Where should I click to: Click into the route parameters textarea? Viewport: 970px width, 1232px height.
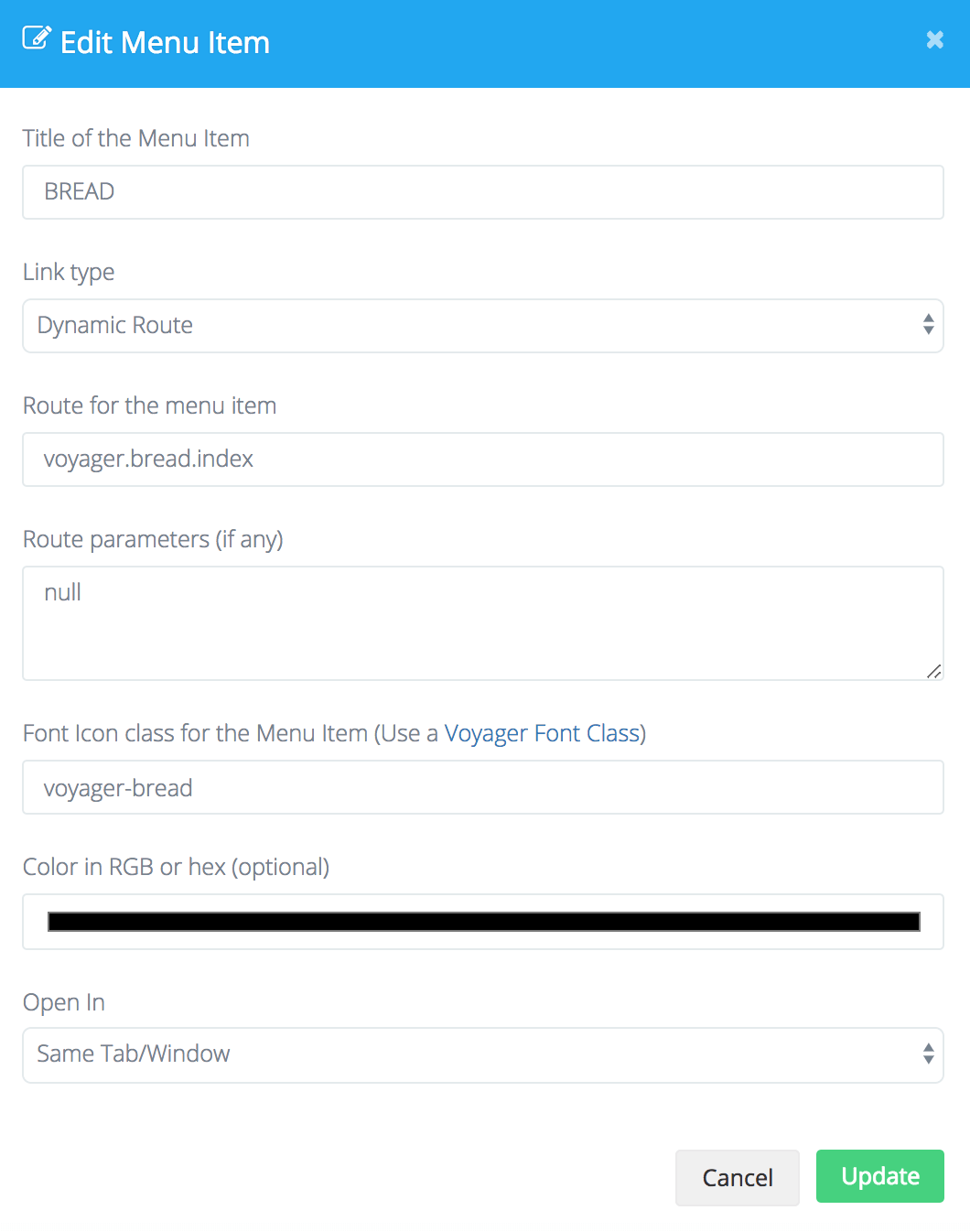(x=482, y=622)
